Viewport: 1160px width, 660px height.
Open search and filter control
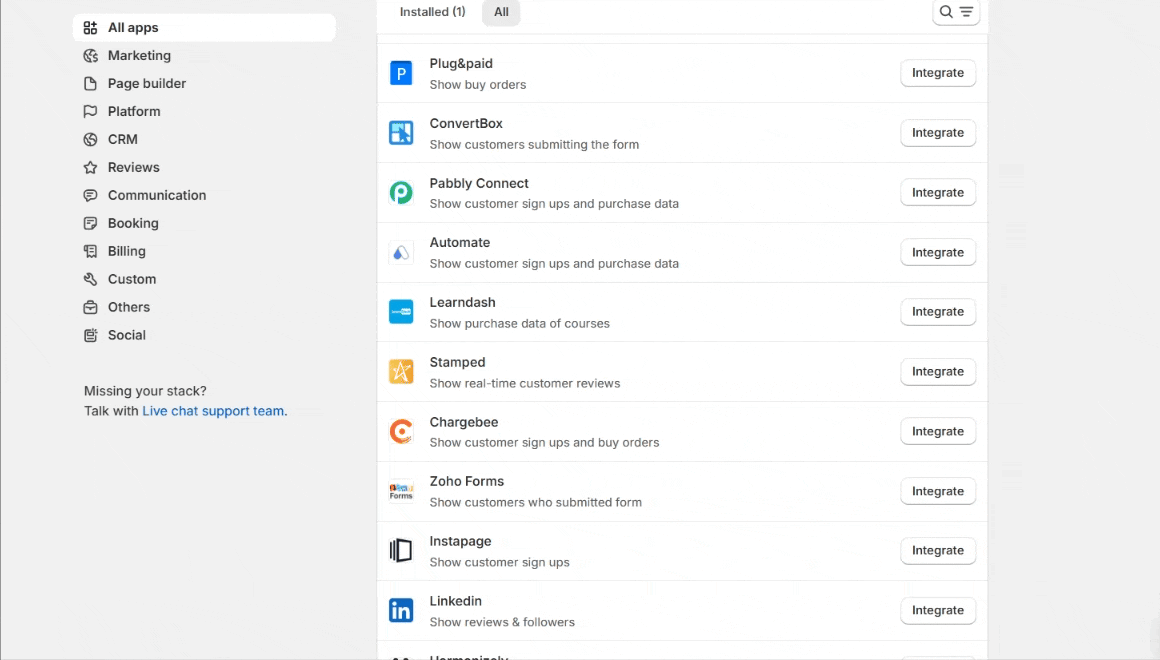pyautogui.click(x=956, y=12)
